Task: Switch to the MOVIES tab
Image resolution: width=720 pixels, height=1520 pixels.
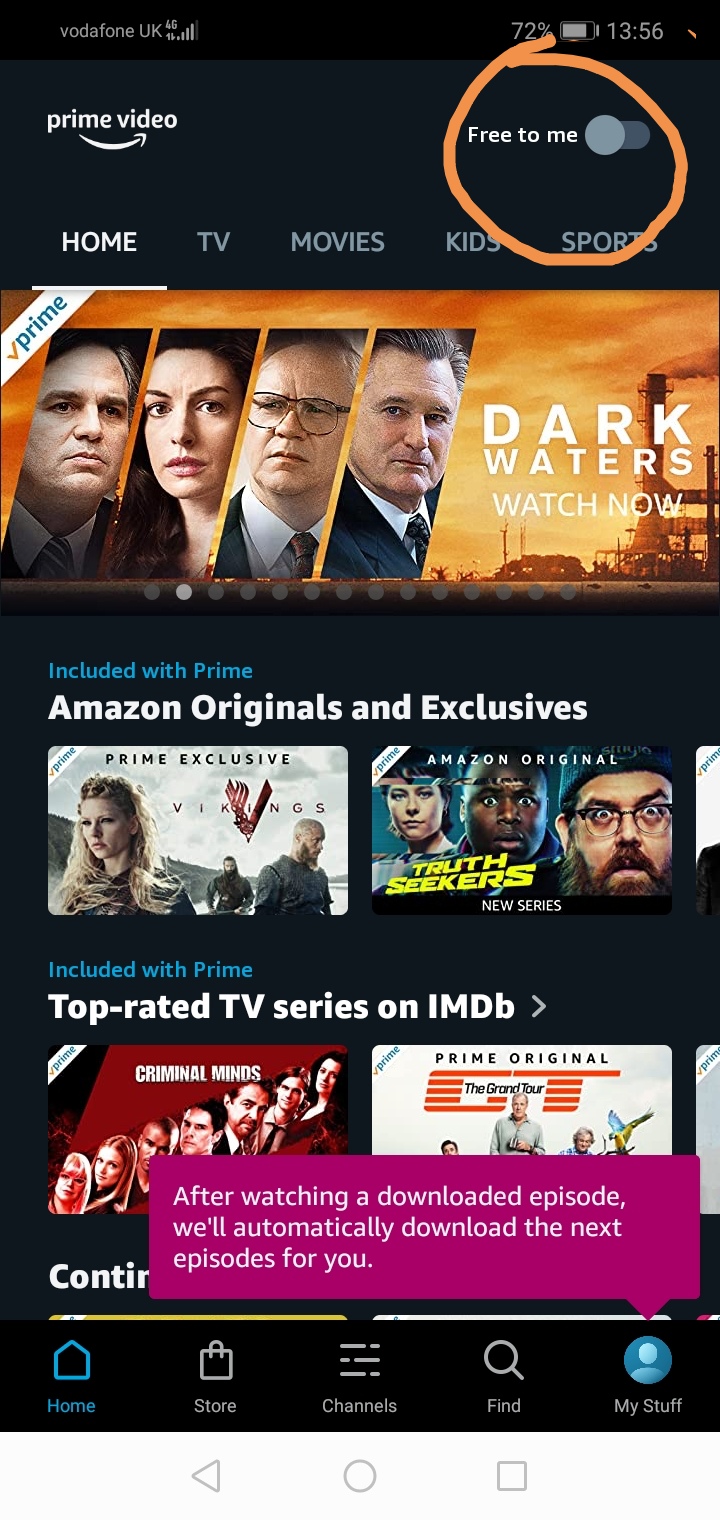Action: [x=337, y=242]
